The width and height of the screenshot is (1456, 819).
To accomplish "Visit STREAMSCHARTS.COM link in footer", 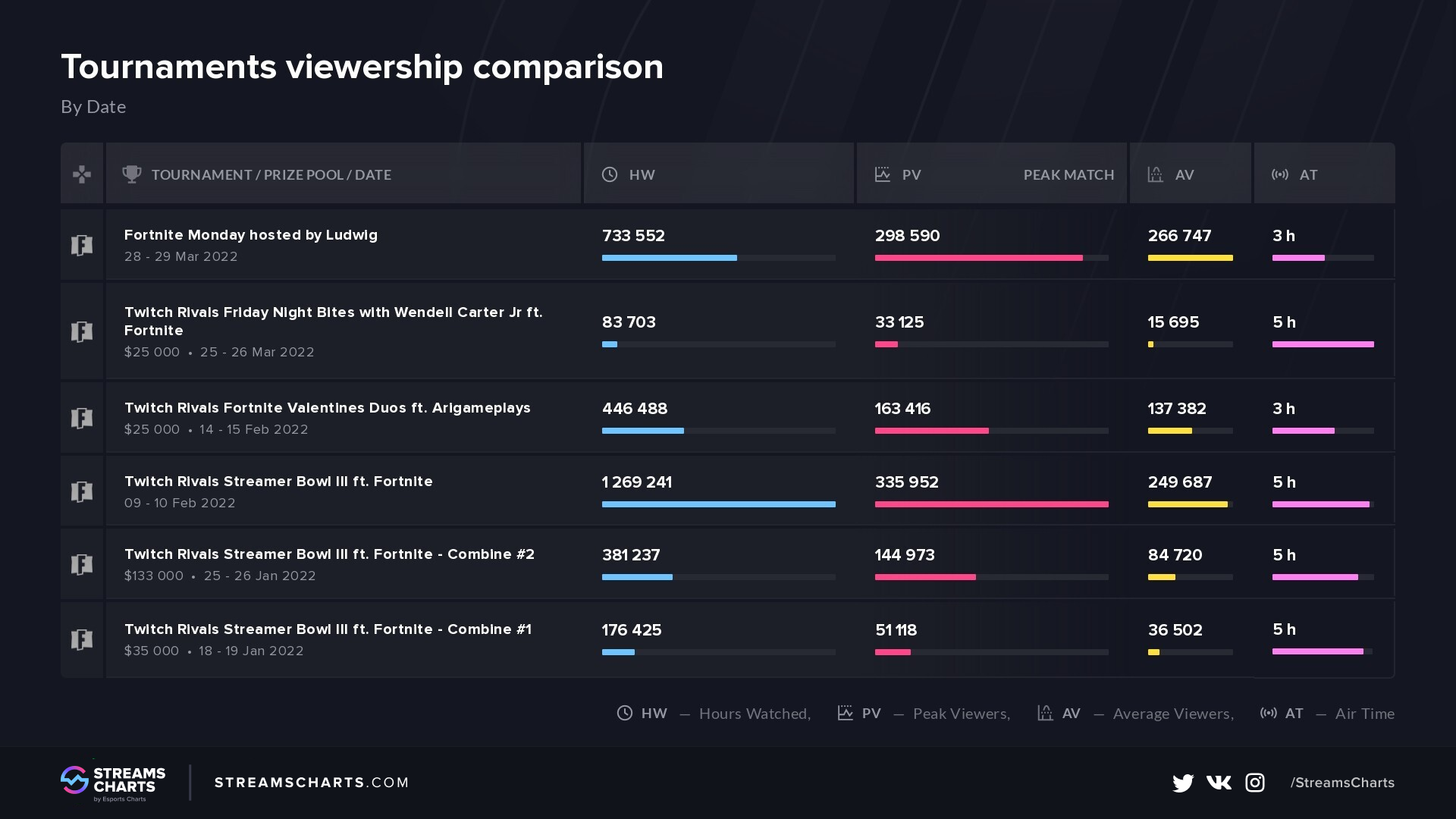I will coord(312,783).
